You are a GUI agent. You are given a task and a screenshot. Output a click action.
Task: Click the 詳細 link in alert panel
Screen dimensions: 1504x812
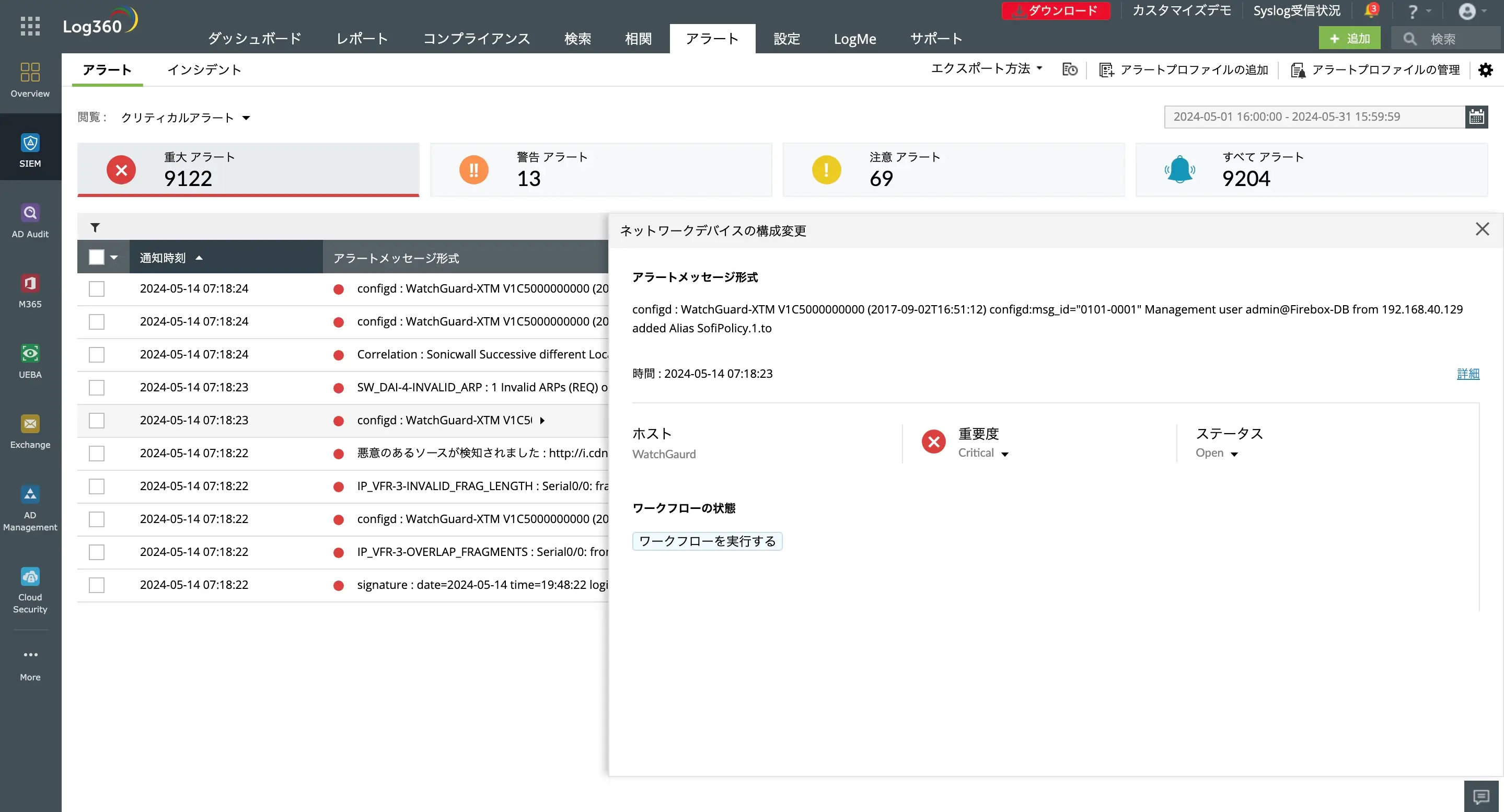pyautogui.click(x=1467, y=374)
